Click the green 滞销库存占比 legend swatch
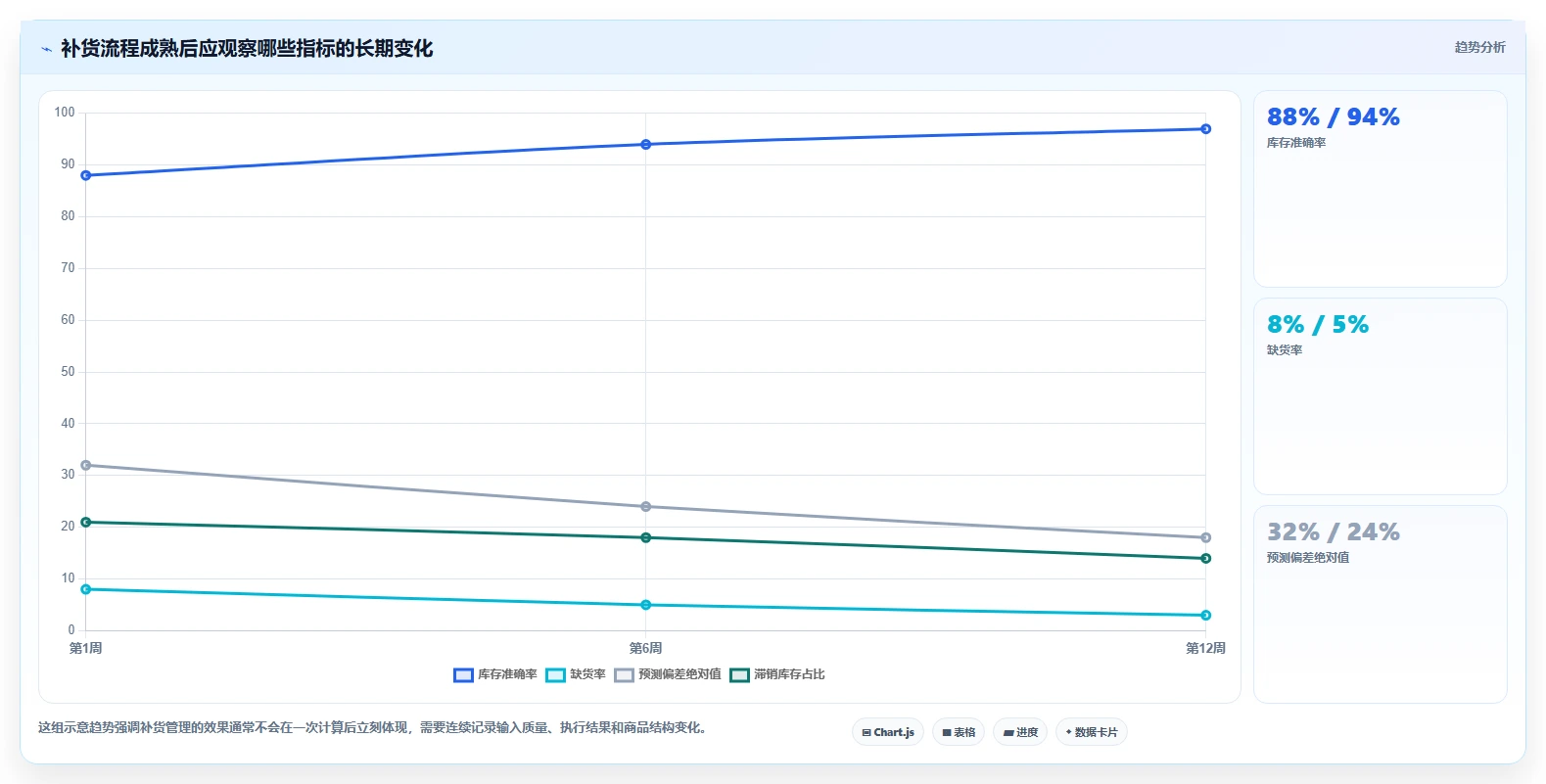Viewport: 1546px width, 784px height. pyautogui.click(x=740, y=675)
